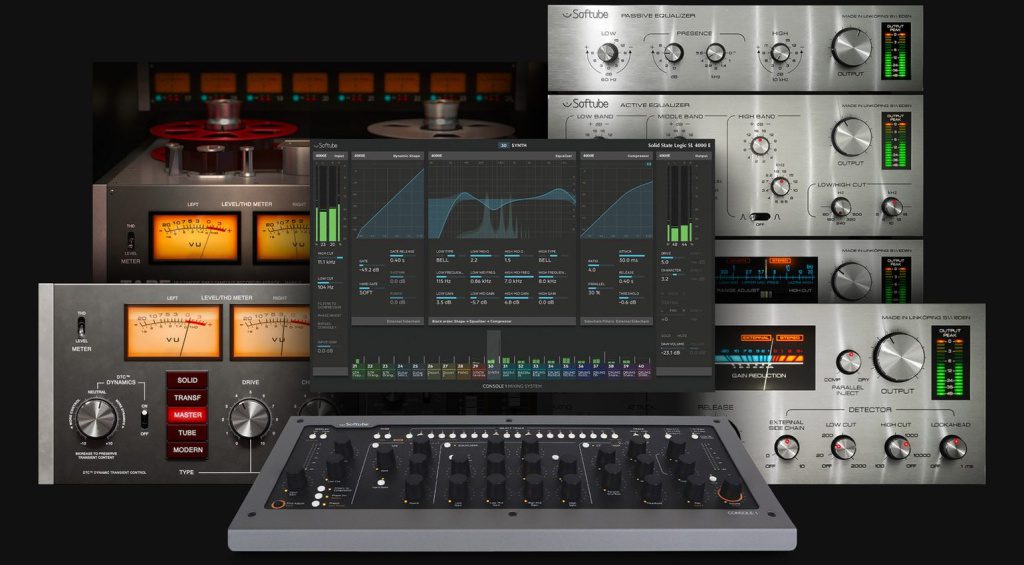
Task: Click the Low Cut Hz knob on the Active Equalizer
Action: [x=841, y=206]
